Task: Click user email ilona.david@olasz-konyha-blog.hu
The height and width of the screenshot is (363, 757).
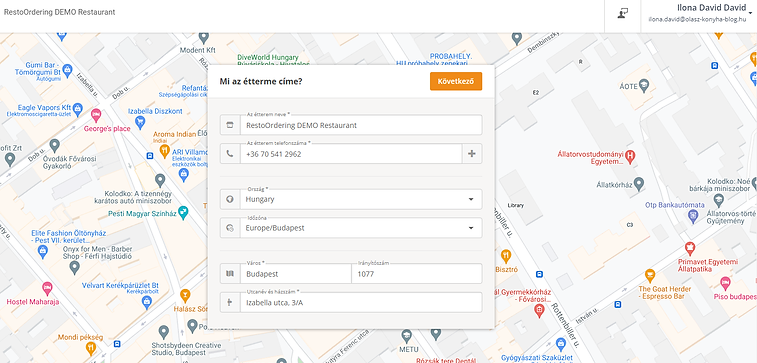Action: pyautogui.click(x=698, y=20)
